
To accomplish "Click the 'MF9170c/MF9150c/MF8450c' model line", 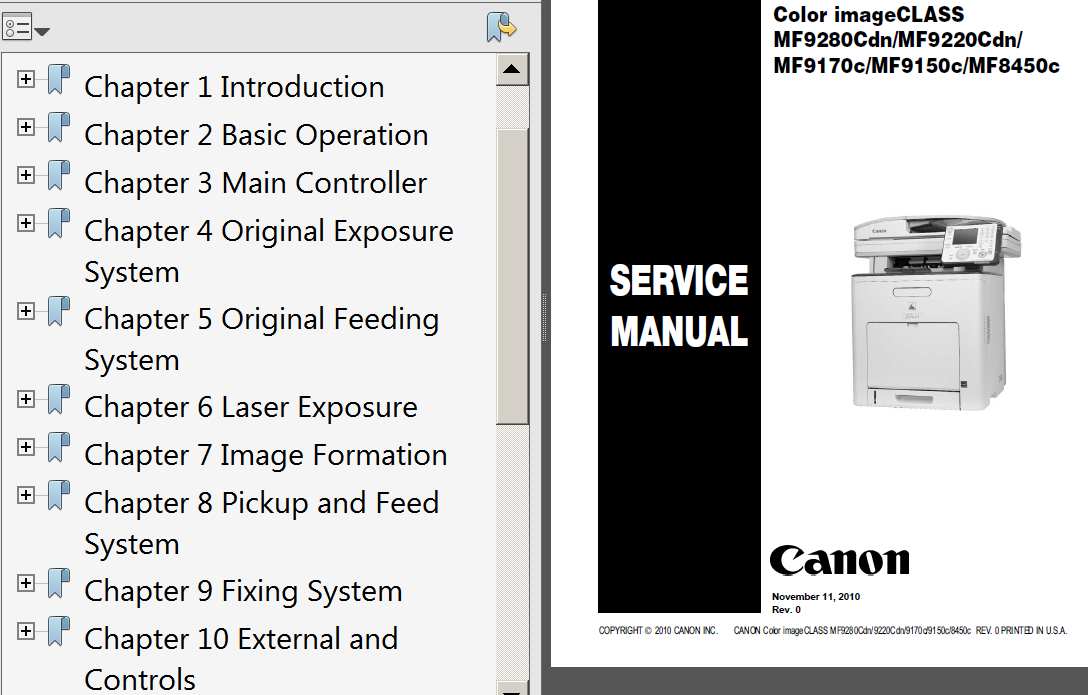I will 916,66.
